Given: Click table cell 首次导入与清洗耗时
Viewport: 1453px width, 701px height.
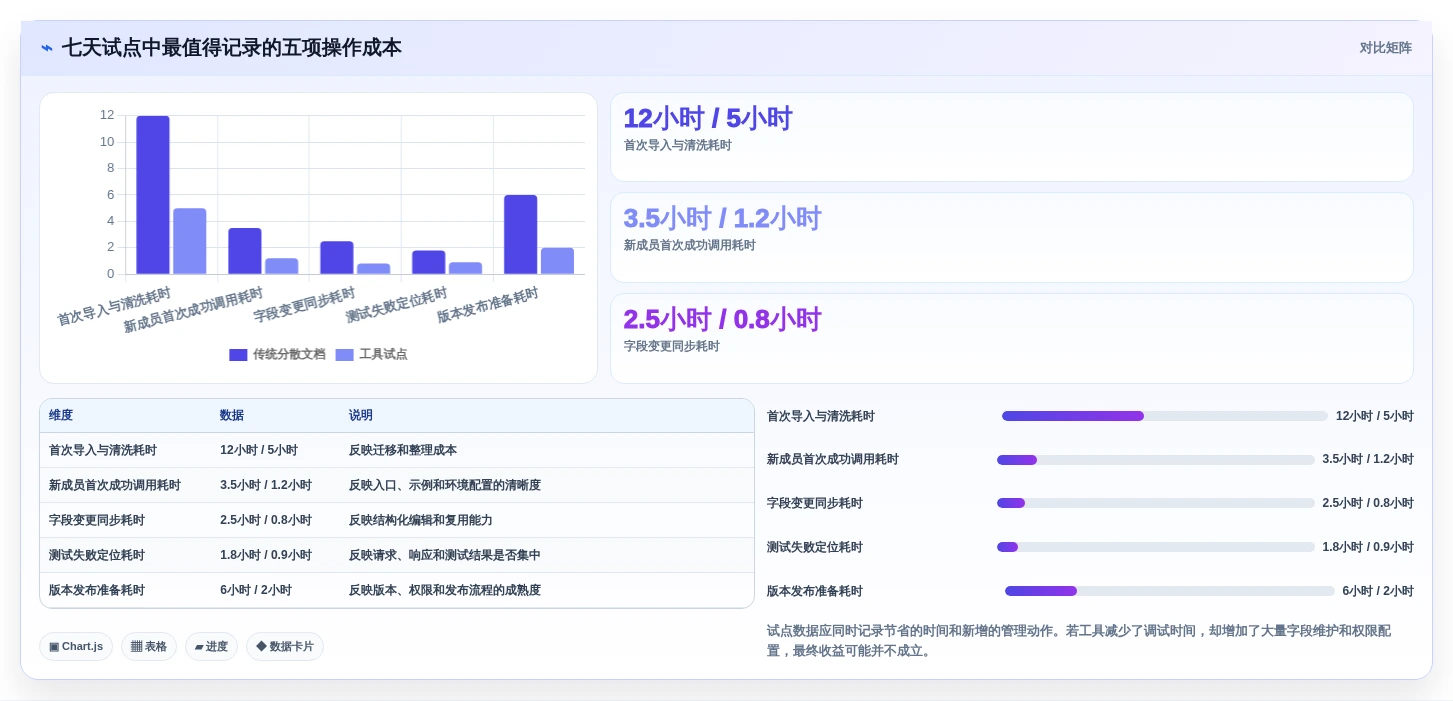Looking at the screenshot, I should tap(103, 451).
